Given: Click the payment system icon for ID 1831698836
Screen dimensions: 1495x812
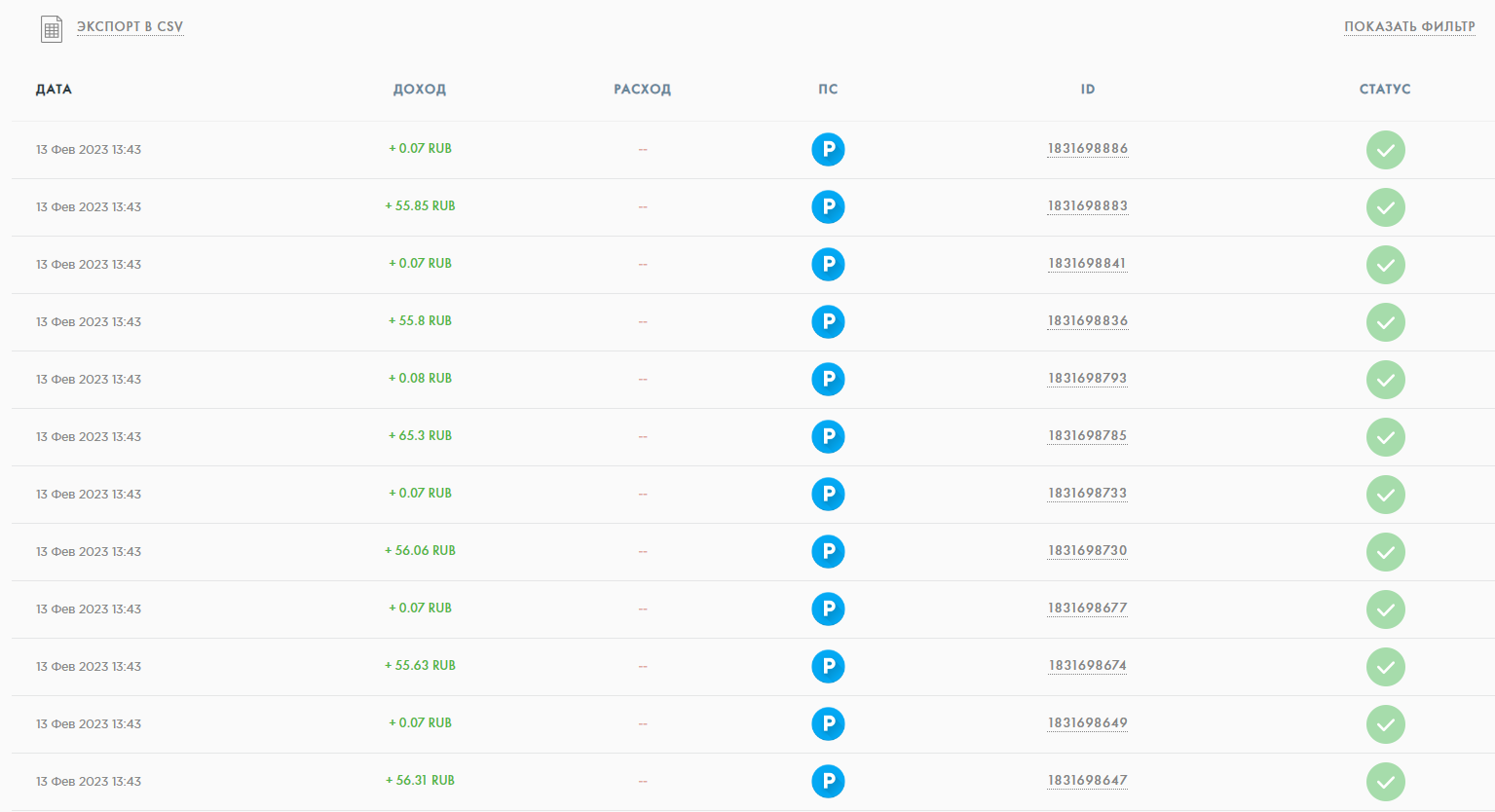Looking at the screenshot, I should pyautogui.click(x=828, y=322).
